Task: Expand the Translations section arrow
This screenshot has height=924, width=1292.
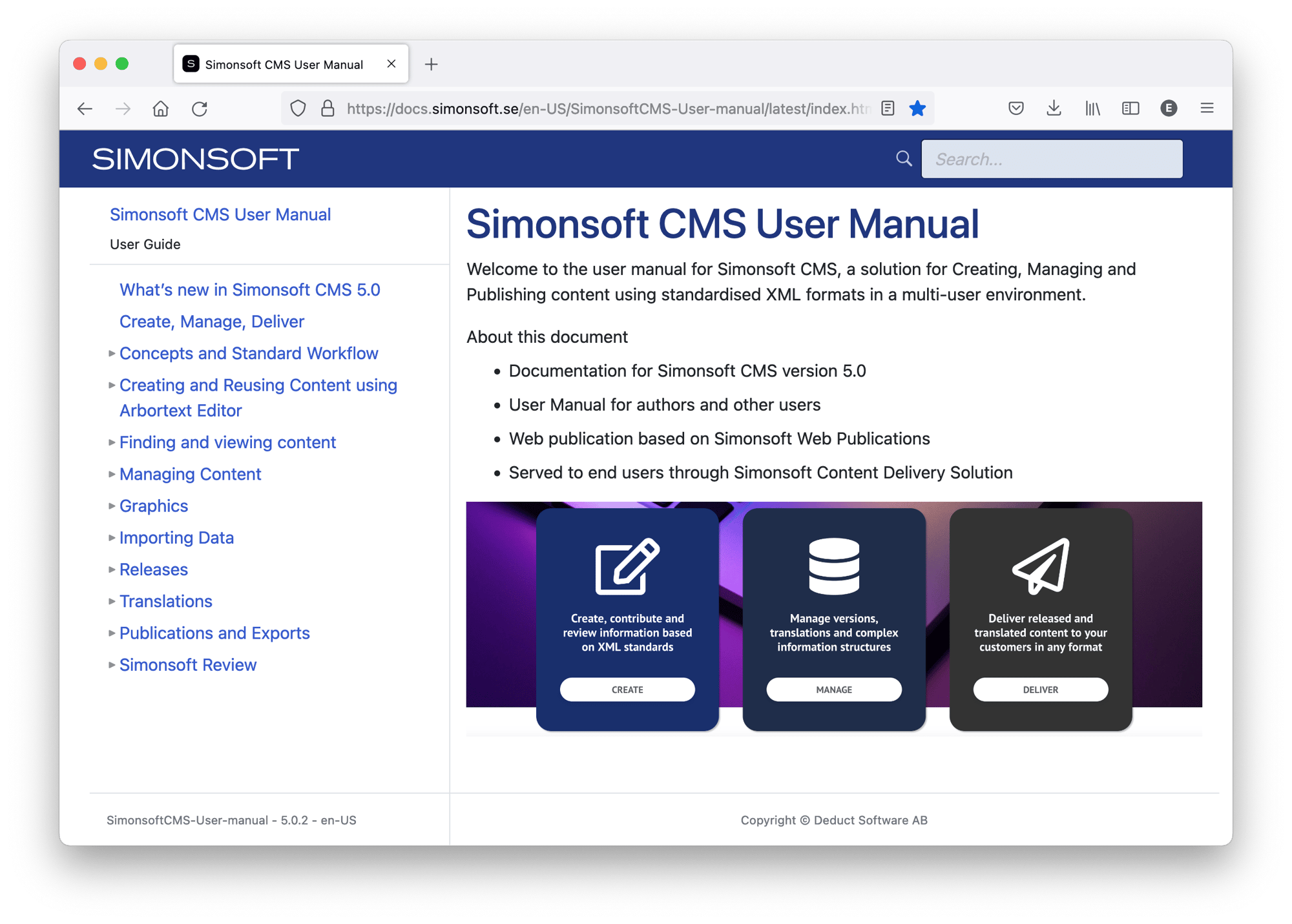Action: click(112, 601)
